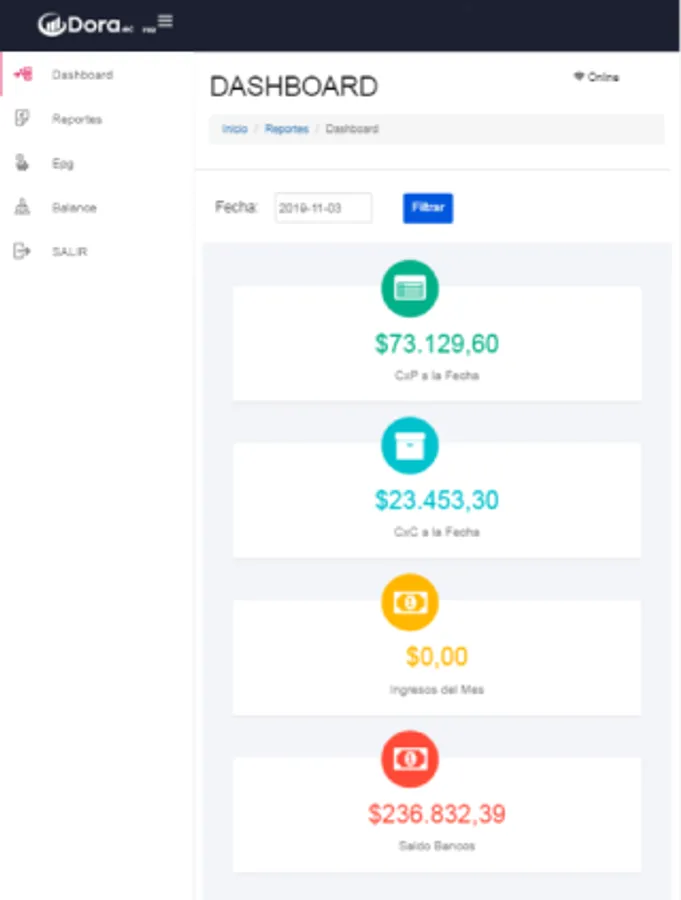The width and height of the screenshot is (681, 900).
Task: Click the Online status text
Action: click(603, 77)
